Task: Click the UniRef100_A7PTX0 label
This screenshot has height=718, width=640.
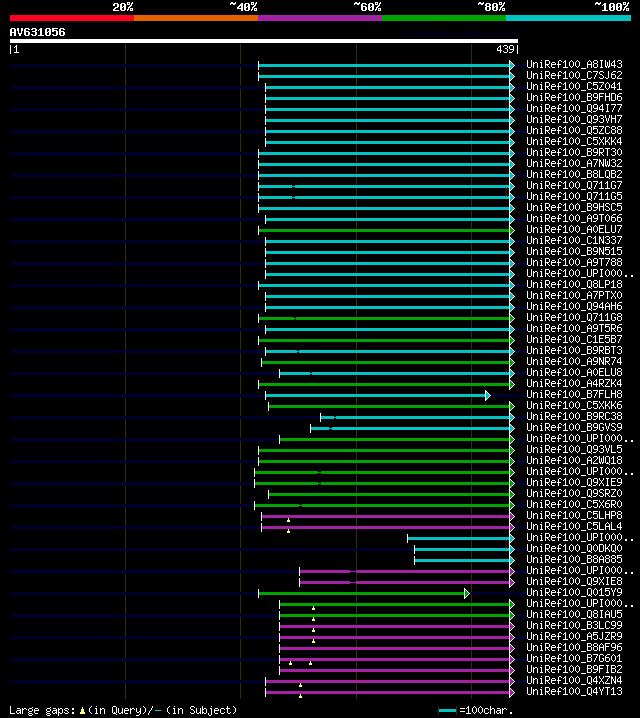Action: coord(574,295)
